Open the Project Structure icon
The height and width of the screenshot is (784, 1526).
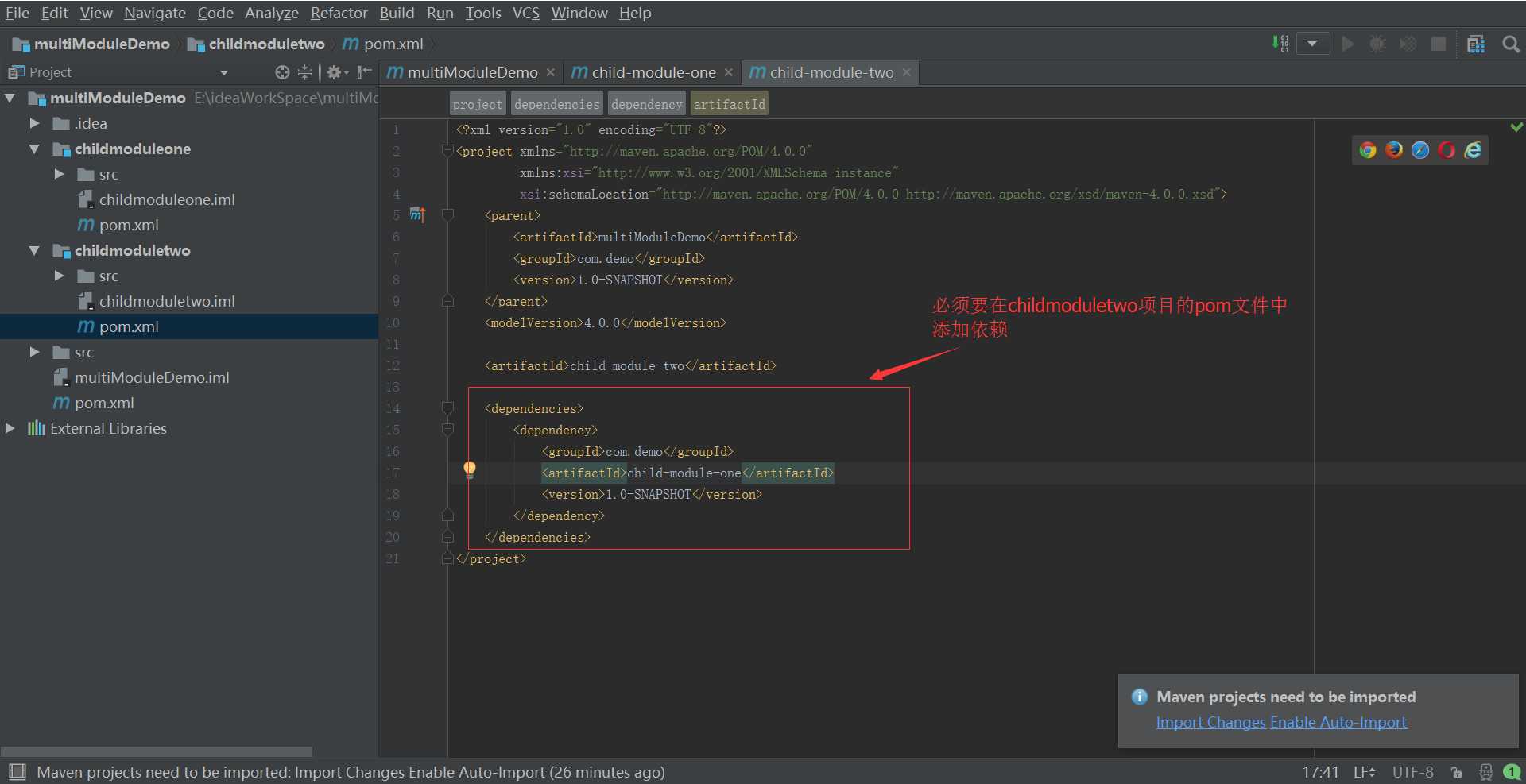(x=1476, y=44)
